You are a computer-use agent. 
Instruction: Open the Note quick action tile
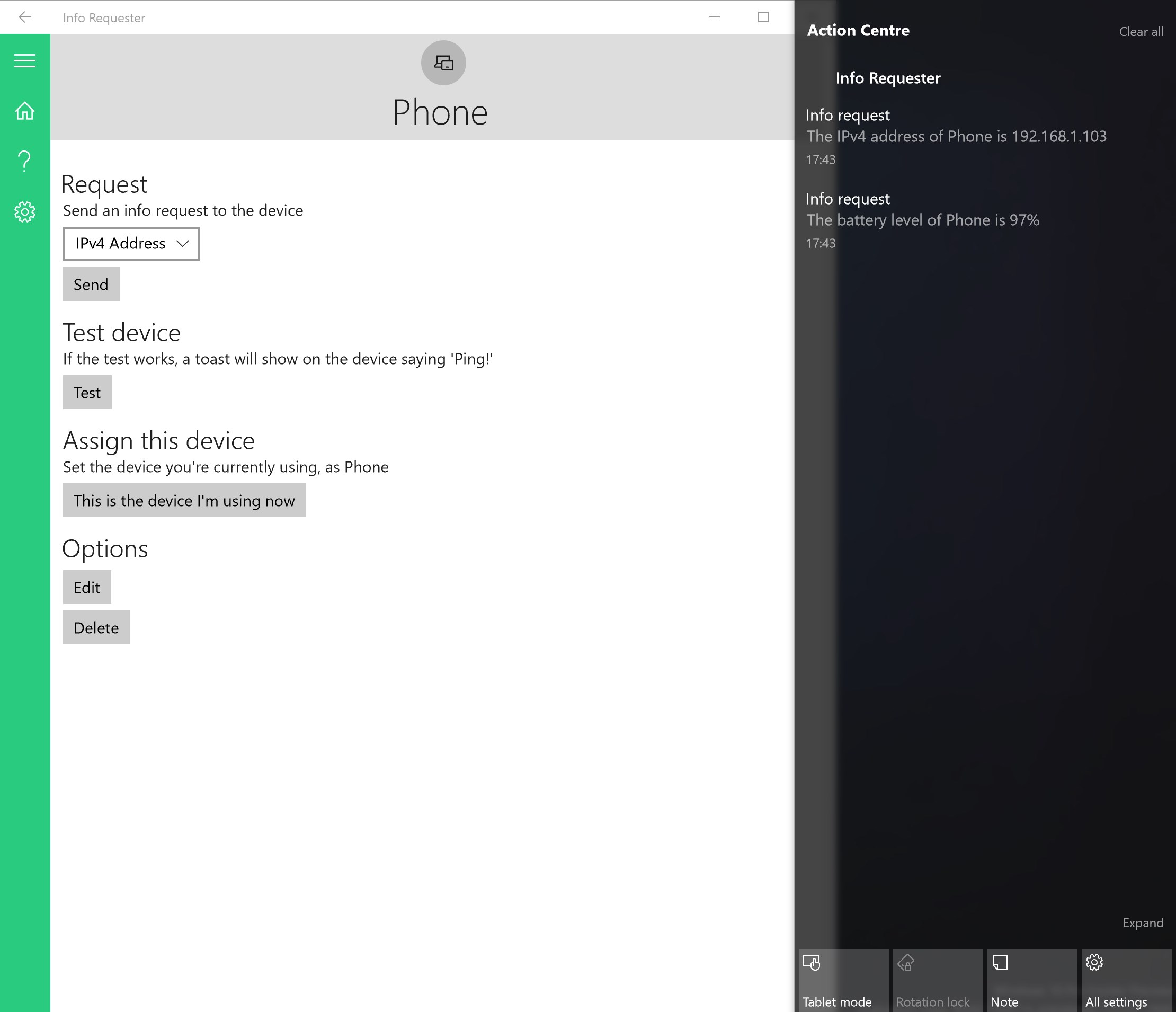(1031, 981)
